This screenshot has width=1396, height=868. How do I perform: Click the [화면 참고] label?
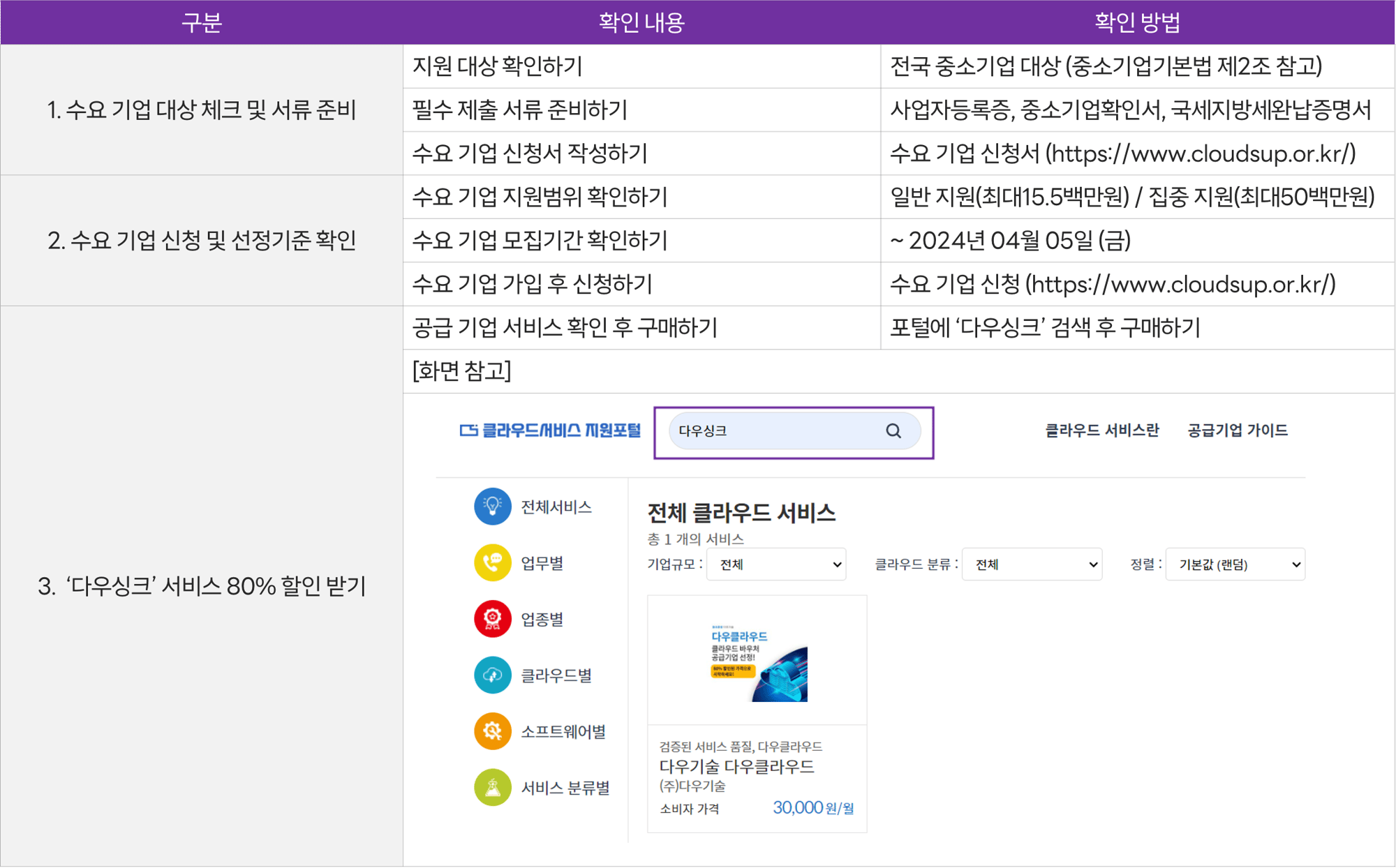coord(462,371)
